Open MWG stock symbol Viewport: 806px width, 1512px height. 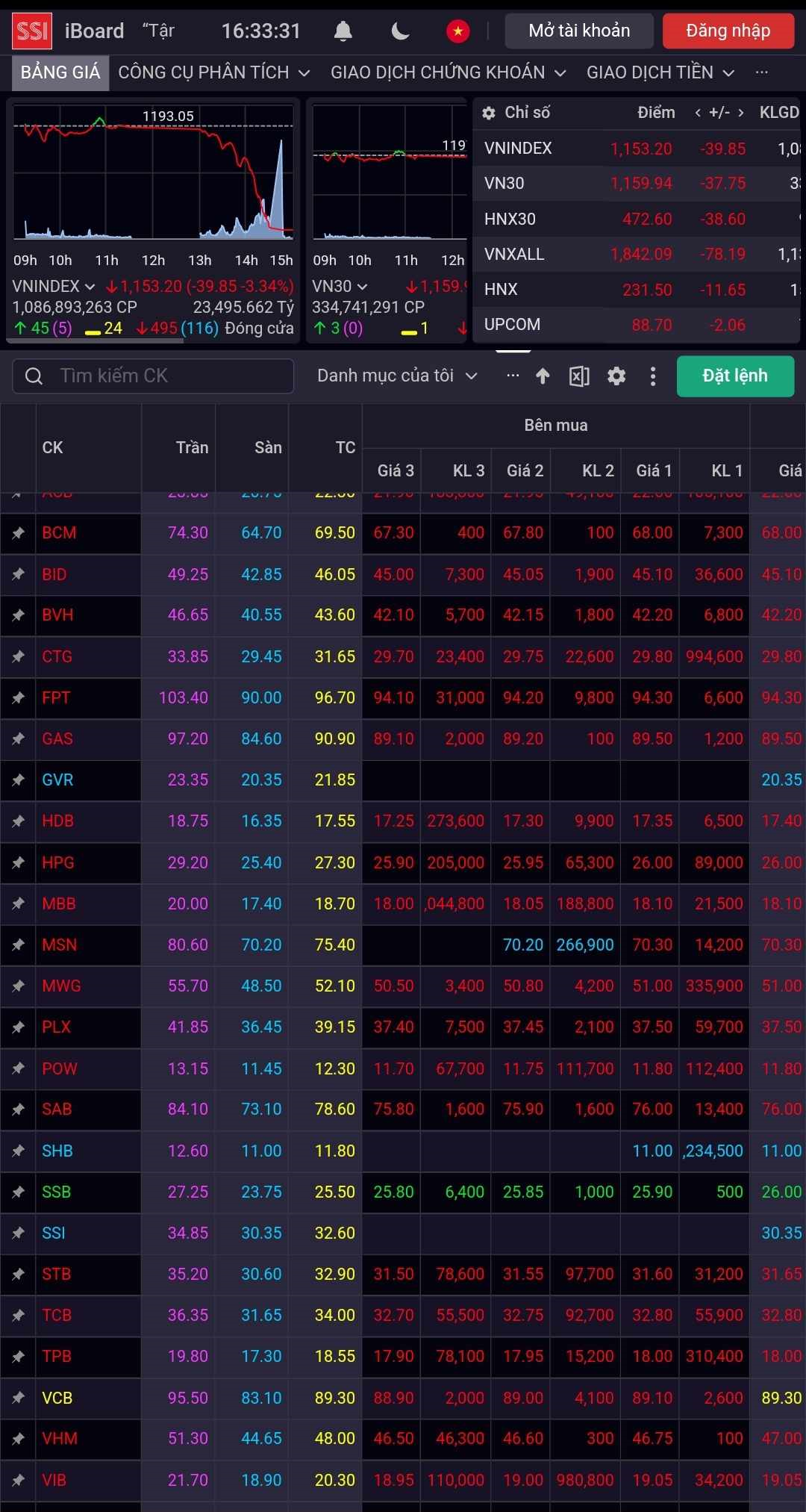tap(61, 986)
